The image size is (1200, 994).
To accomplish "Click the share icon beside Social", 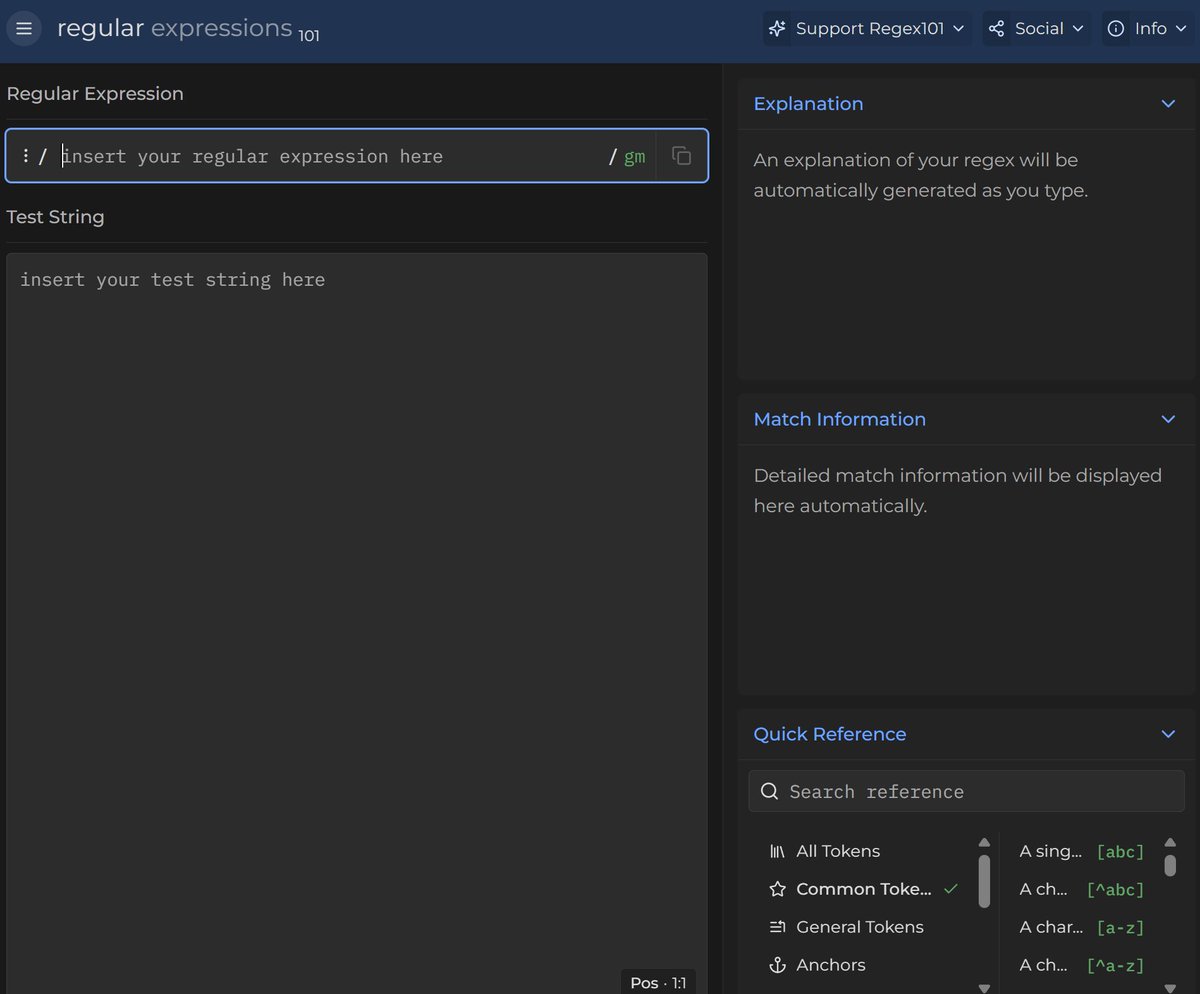I will (996, 29).
